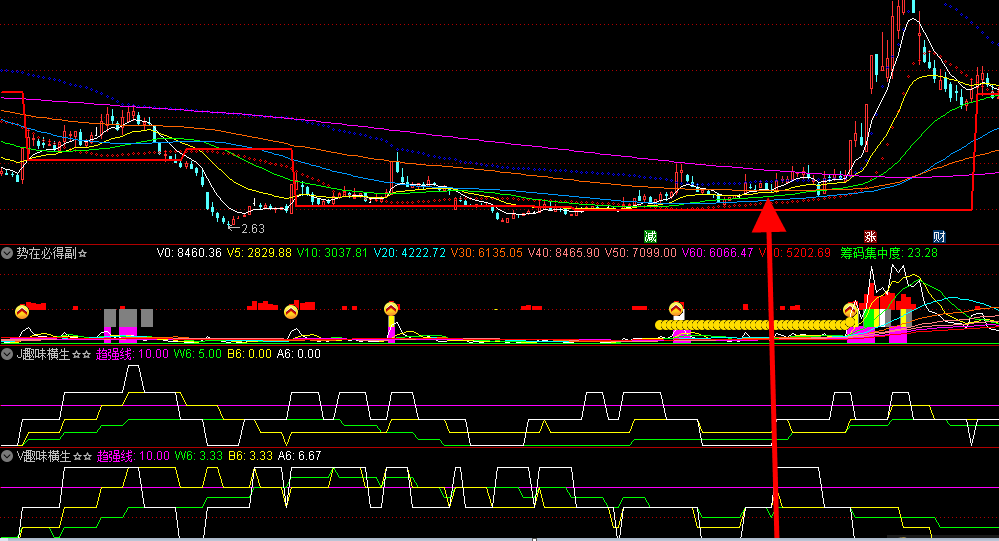Click the 2.63 low price label
The image size is (999, 541).
[x=253, y=228]
